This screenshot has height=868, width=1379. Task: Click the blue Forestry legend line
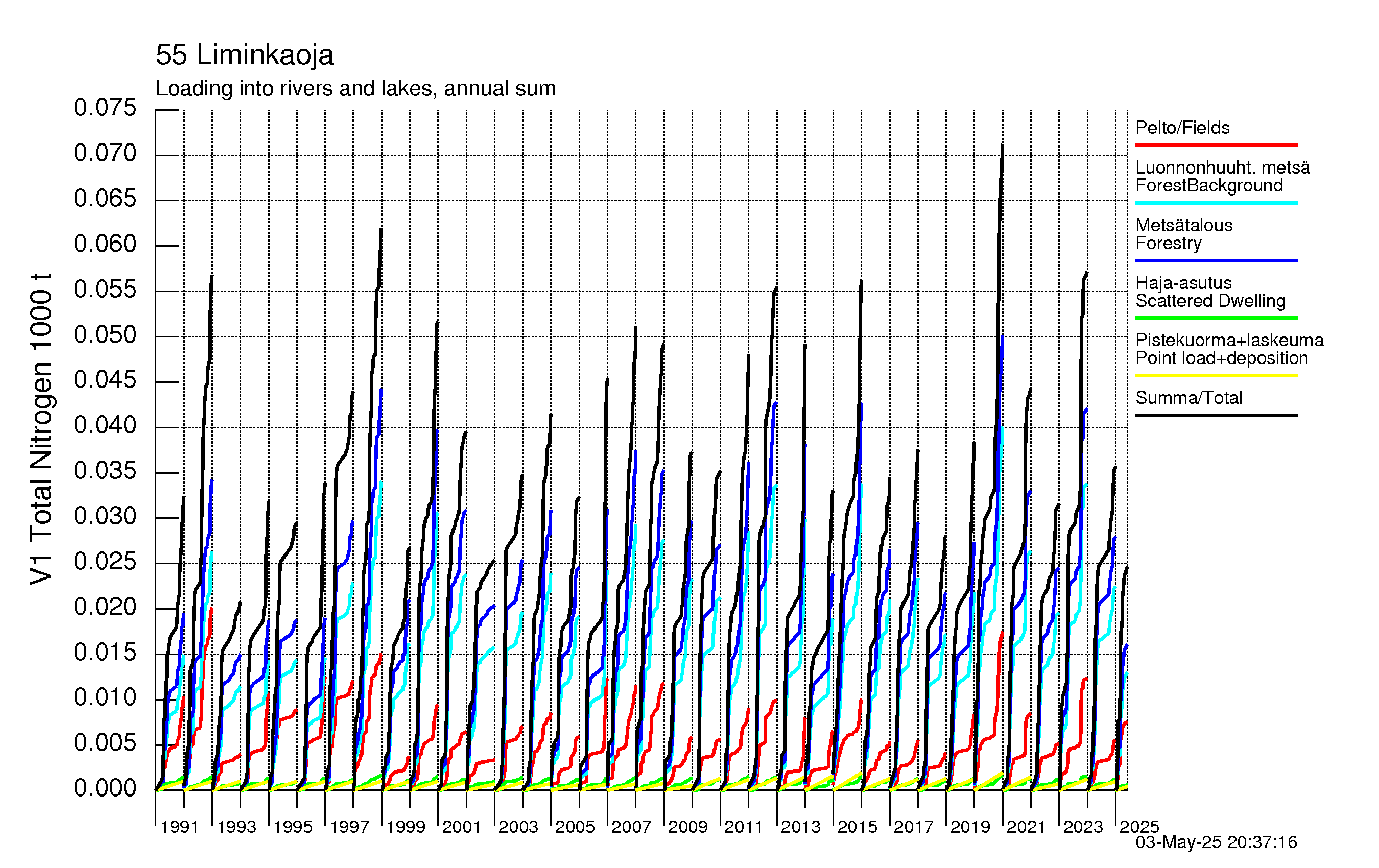pyautogui.click(x=1216, y=260)
